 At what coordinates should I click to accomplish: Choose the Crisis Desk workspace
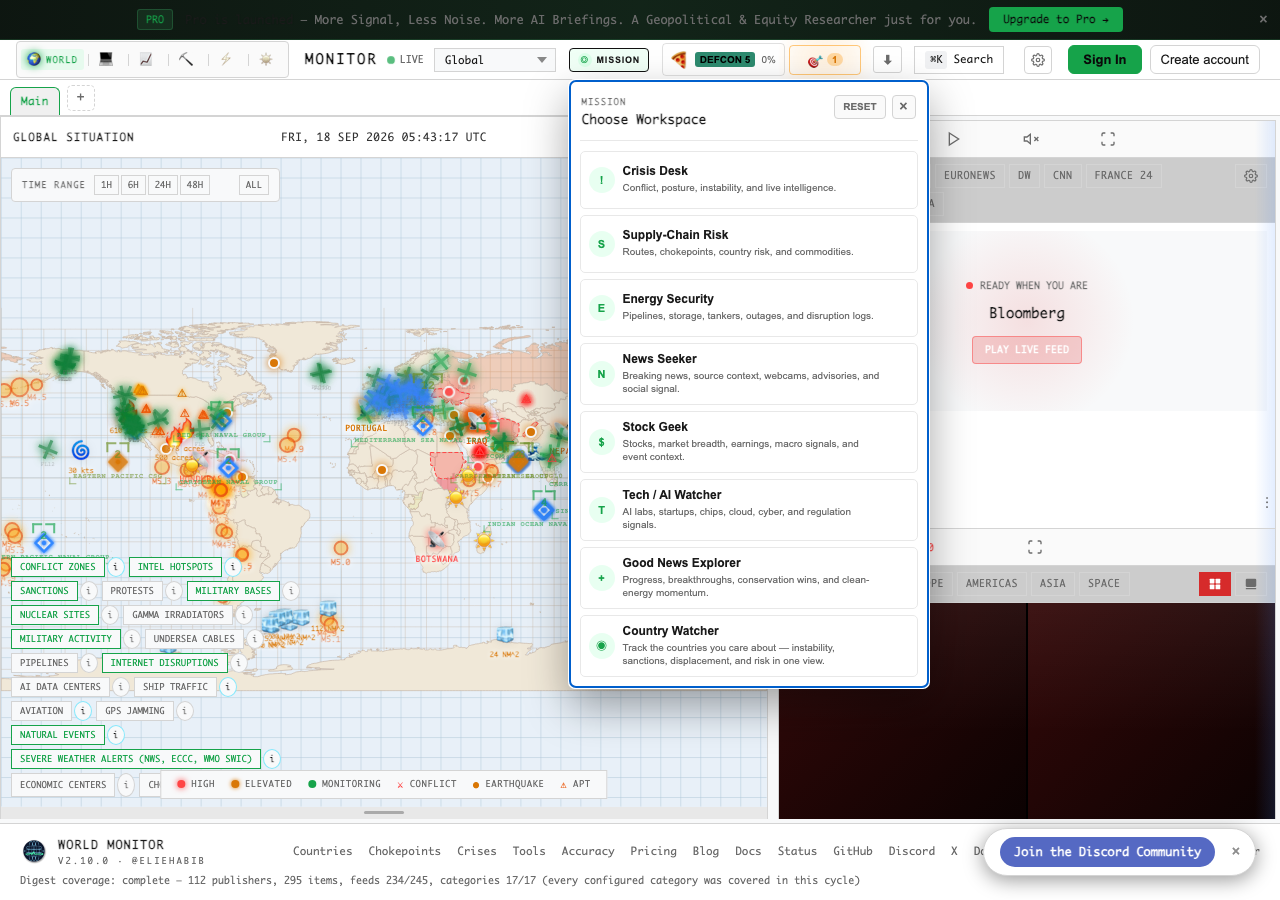pos(749,180)
